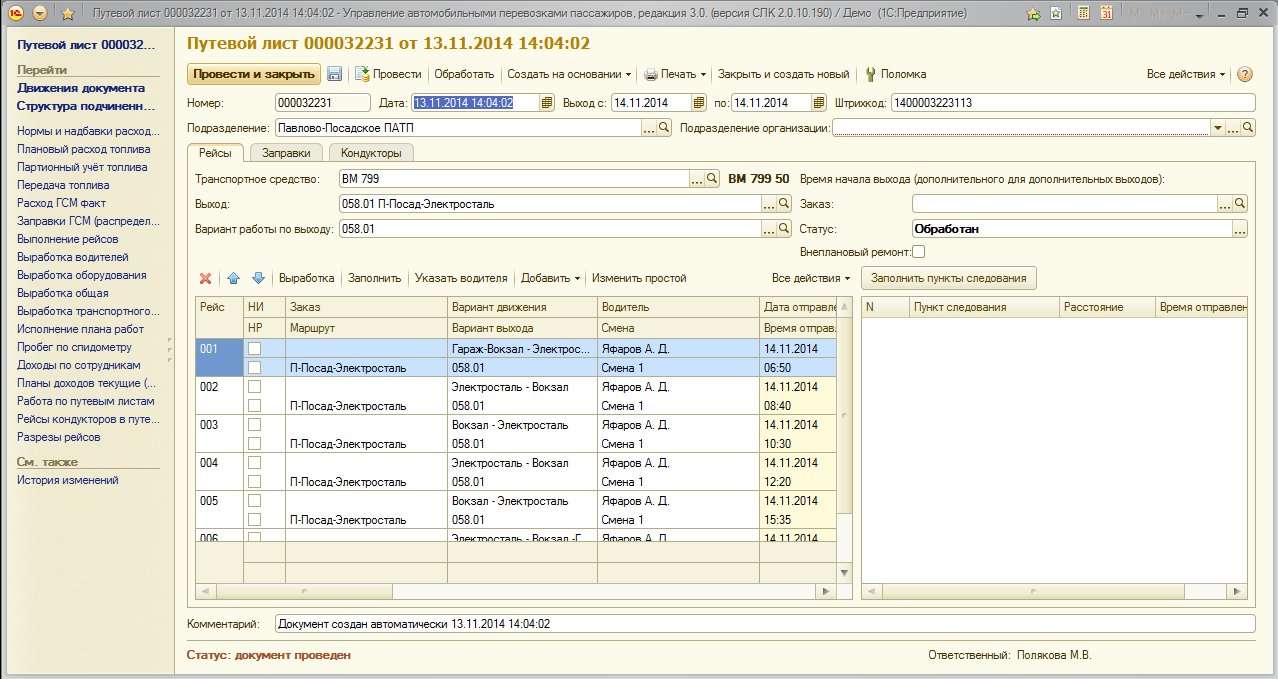Open the title bar main menu arrow
1278x679 pixels.
[x=40, y=13]
